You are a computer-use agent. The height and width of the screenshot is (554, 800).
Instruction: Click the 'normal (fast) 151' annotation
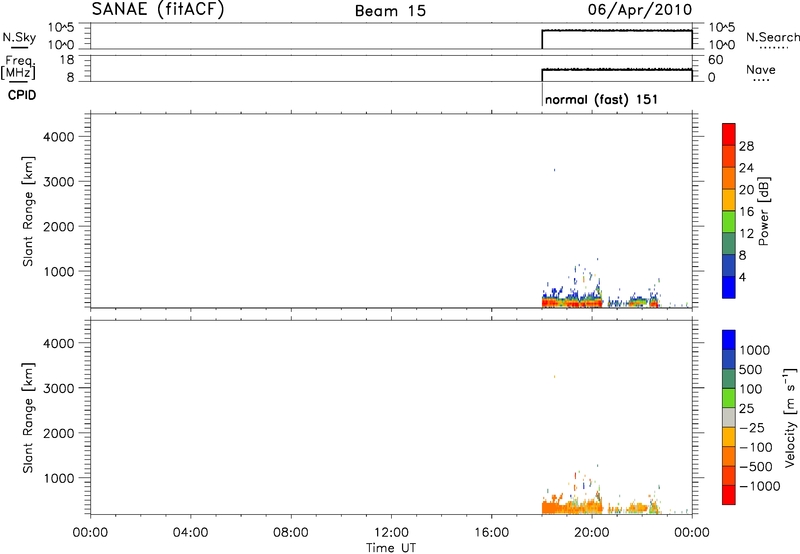[x=601, y=99]
